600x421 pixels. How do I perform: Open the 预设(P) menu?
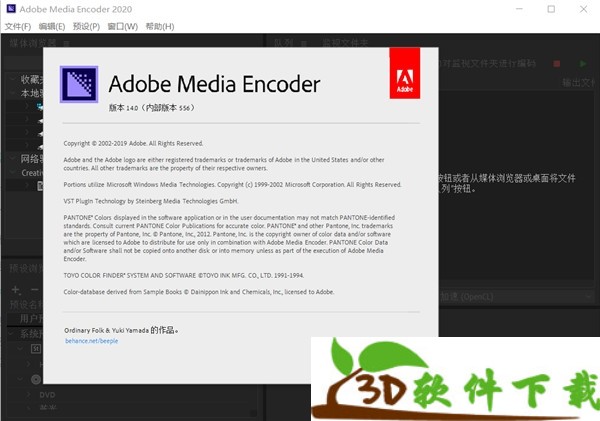coord(86,26)
